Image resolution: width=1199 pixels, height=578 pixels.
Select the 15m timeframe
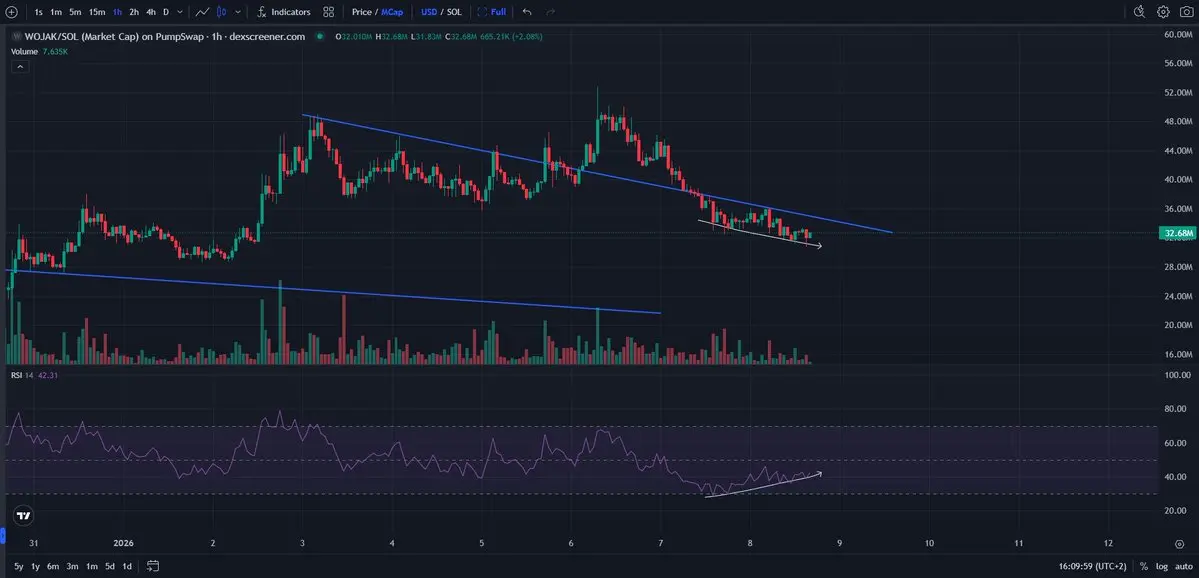coord(97,12)
